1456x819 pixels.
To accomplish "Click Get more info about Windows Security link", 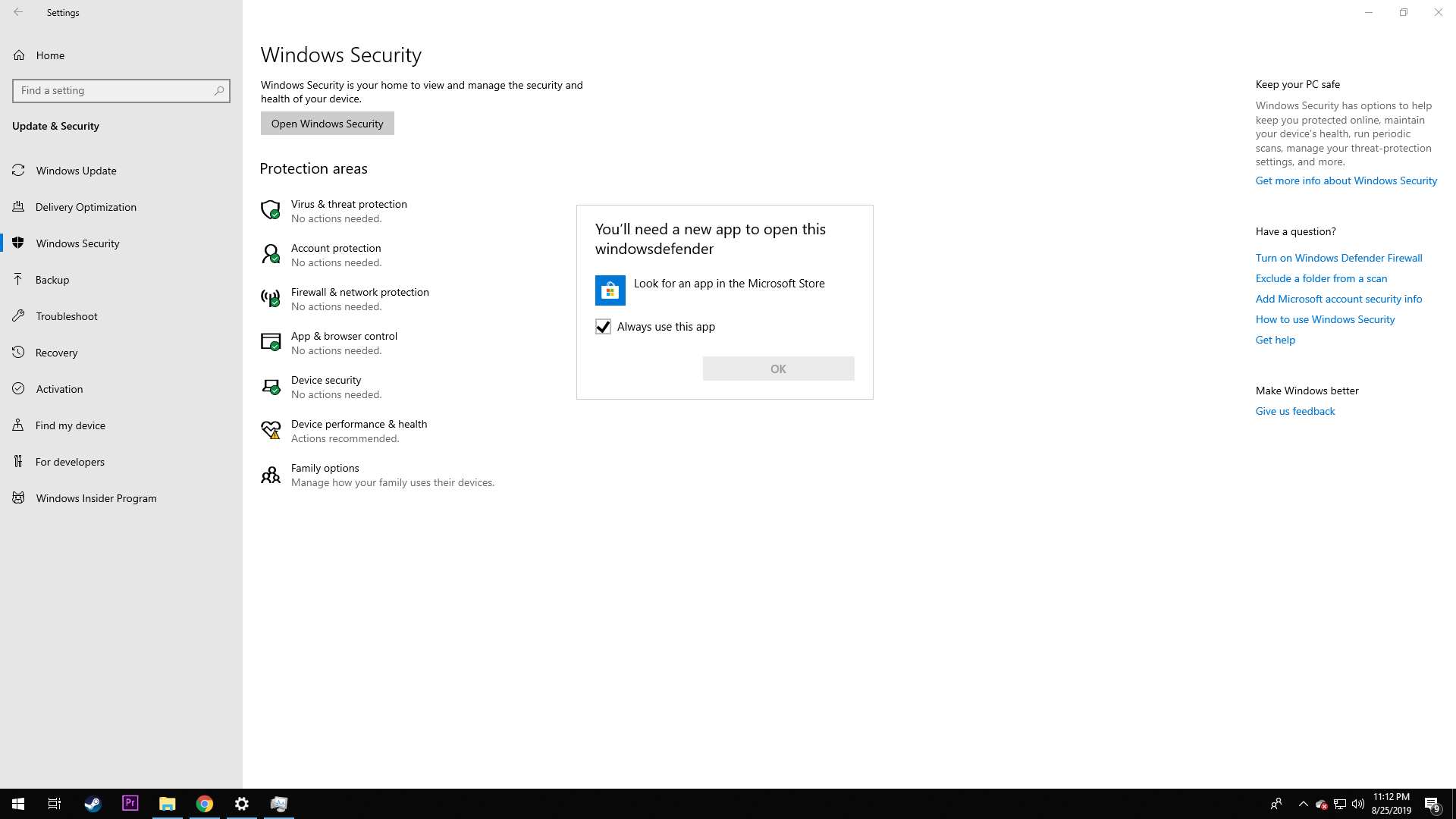I will click(x=1346, y=180).
